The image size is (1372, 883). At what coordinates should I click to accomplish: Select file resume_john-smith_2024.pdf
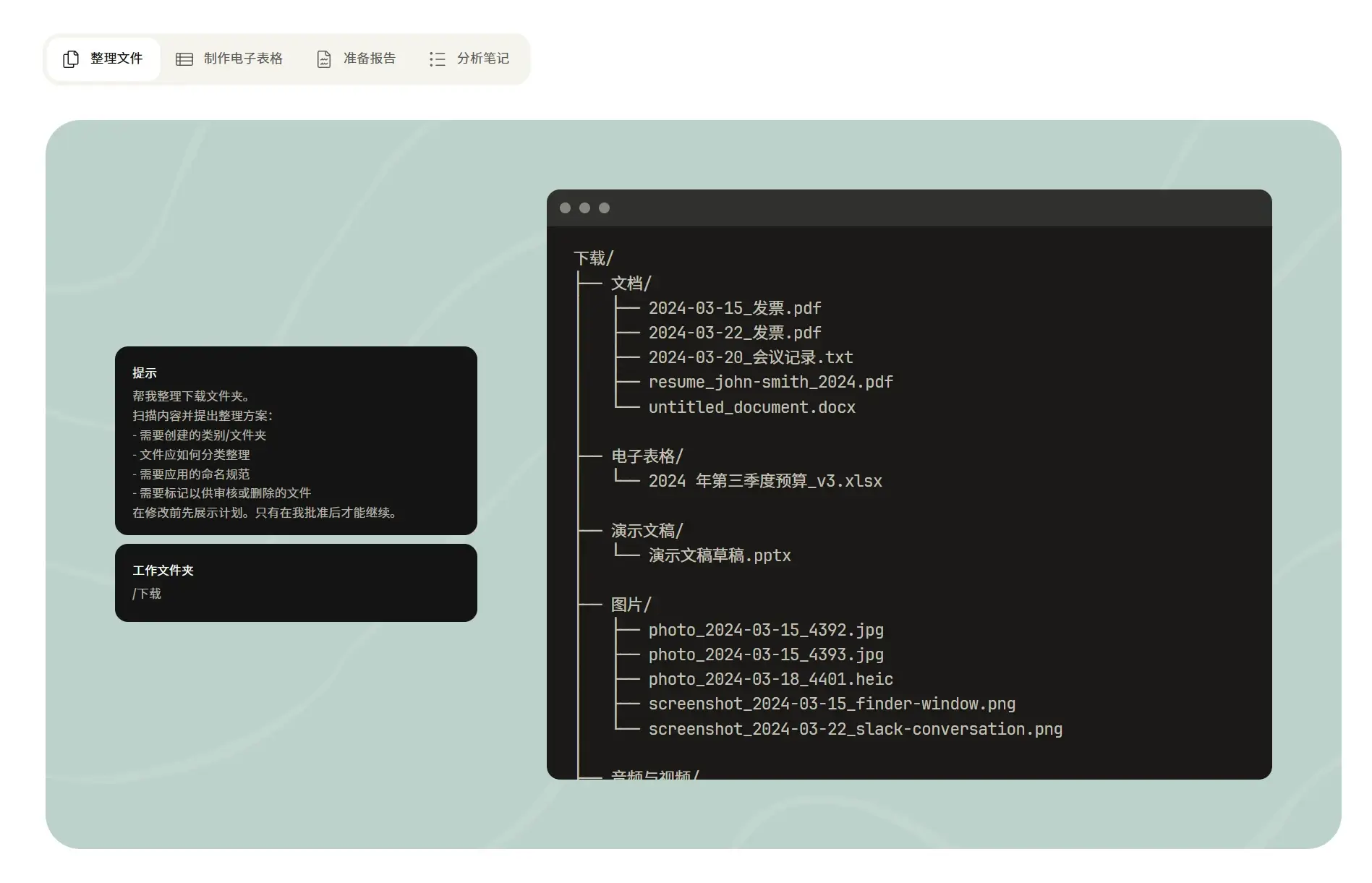click(x=770, y=382)
